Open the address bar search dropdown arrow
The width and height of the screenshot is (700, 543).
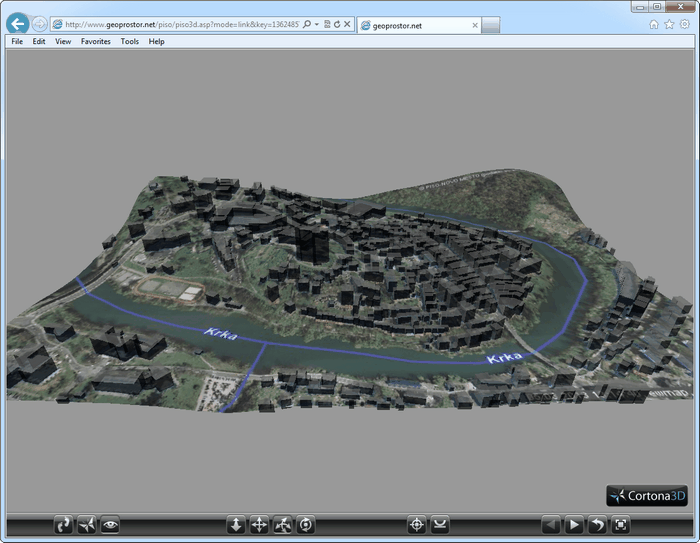pos(317,24)
